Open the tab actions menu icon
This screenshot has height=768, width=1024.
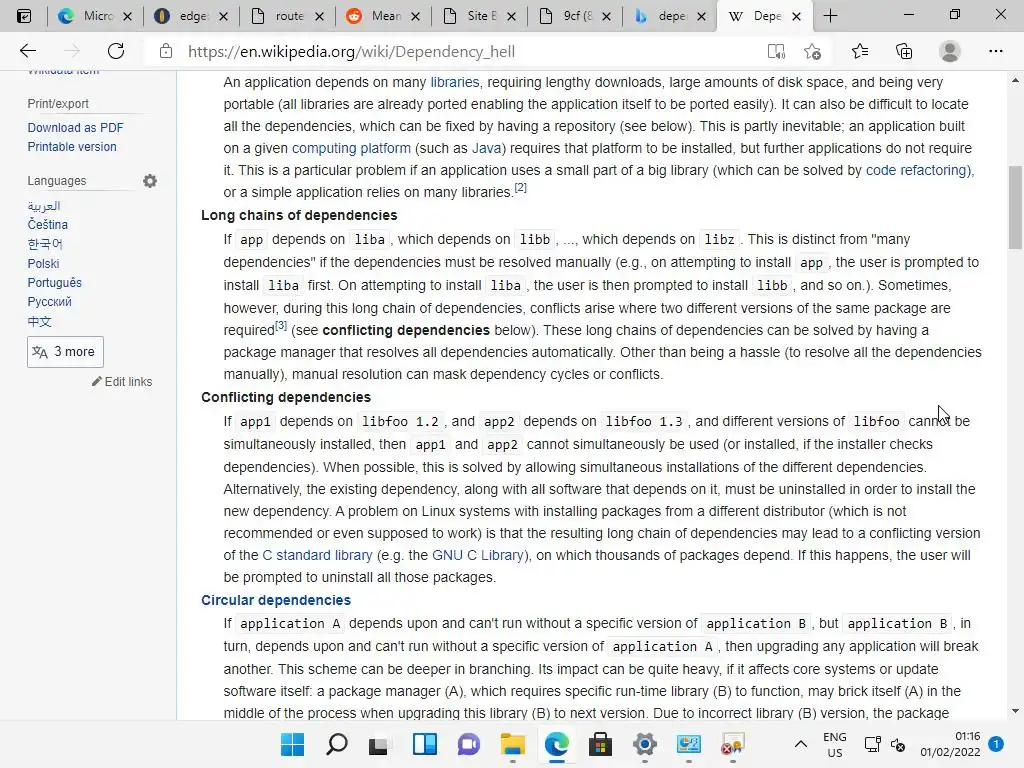coord(24,16)
